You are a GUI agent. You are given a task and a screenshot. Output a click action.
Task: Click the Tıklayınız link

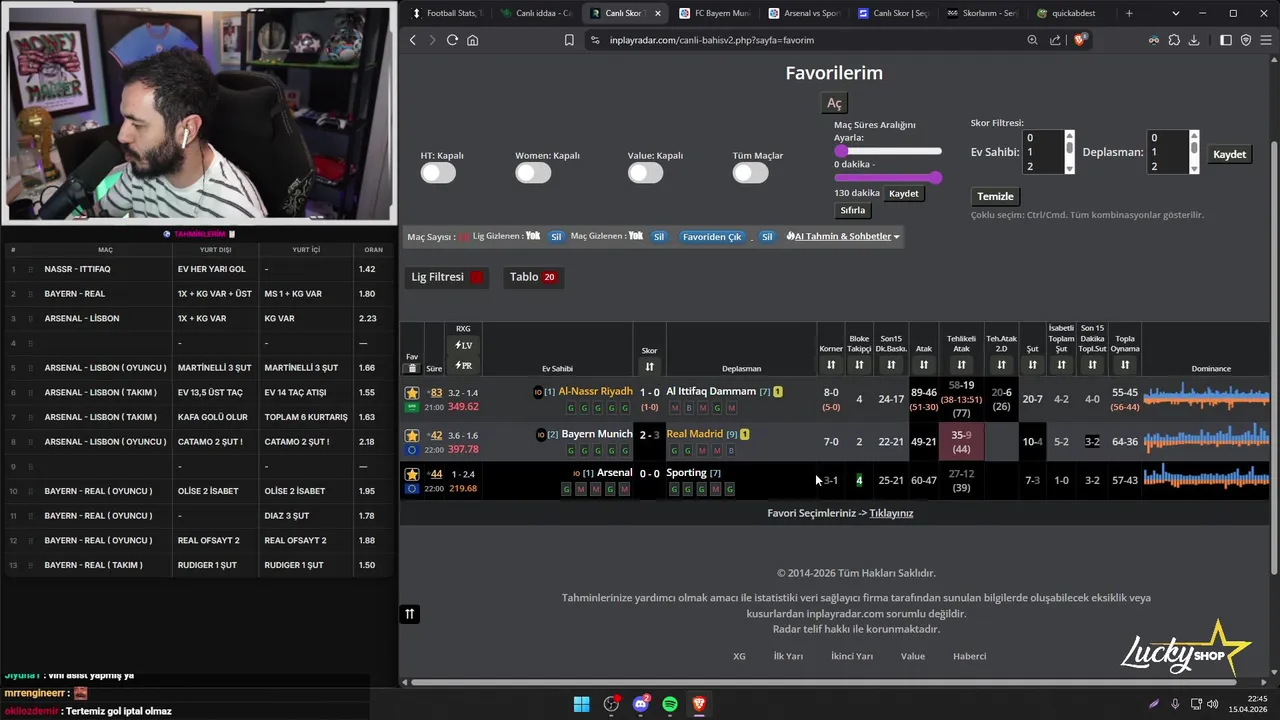click(891, 513)
